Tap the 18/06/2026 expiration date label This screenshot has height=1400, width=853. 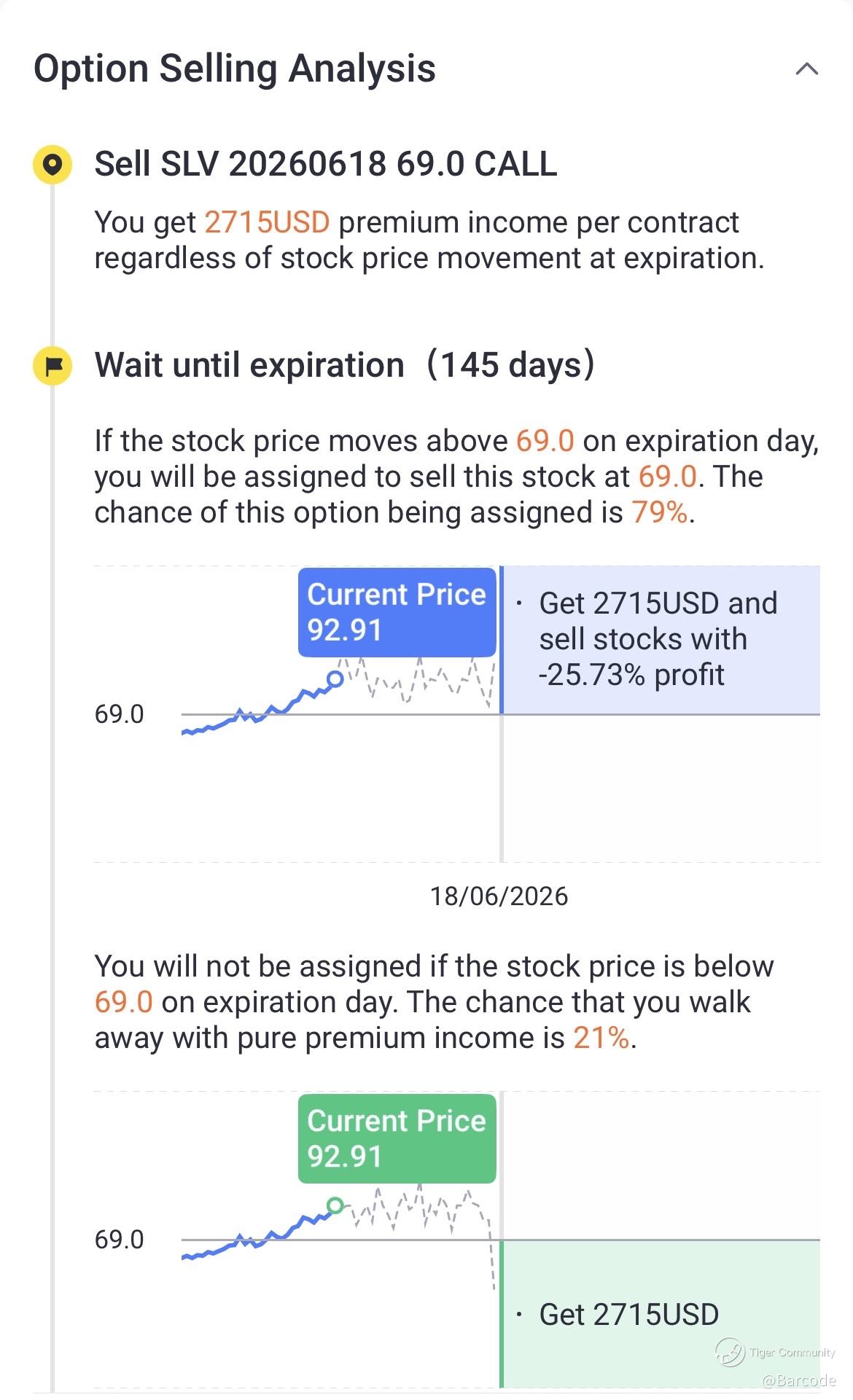pyautogui.click(x=499, y=896)
